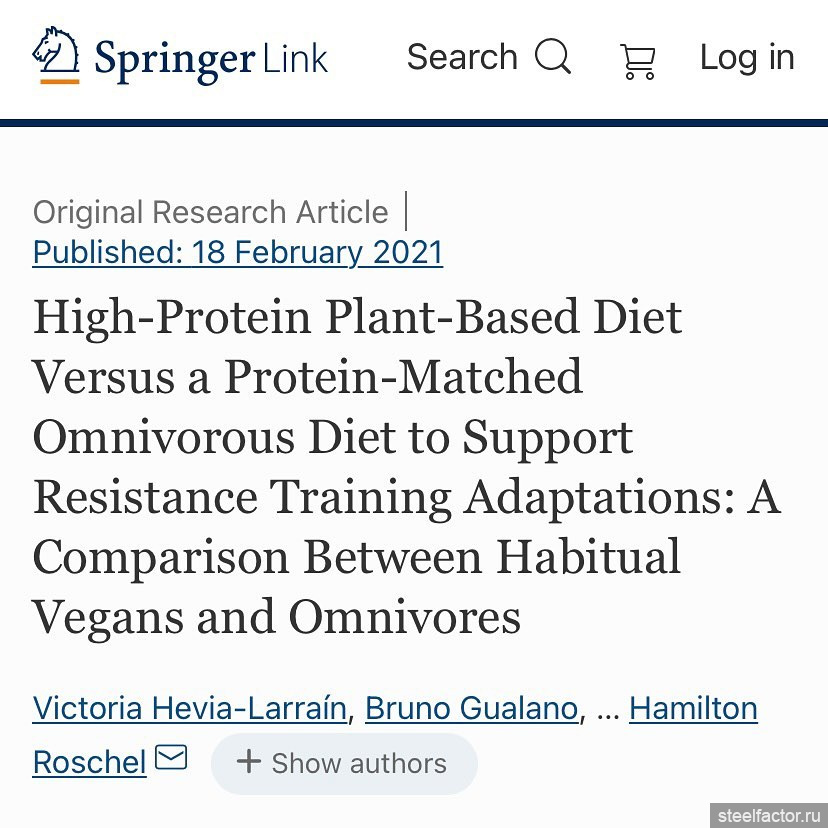Click the word Link in the SpringerLink logo
Viewport: 828px width, 828px height.
295,59
